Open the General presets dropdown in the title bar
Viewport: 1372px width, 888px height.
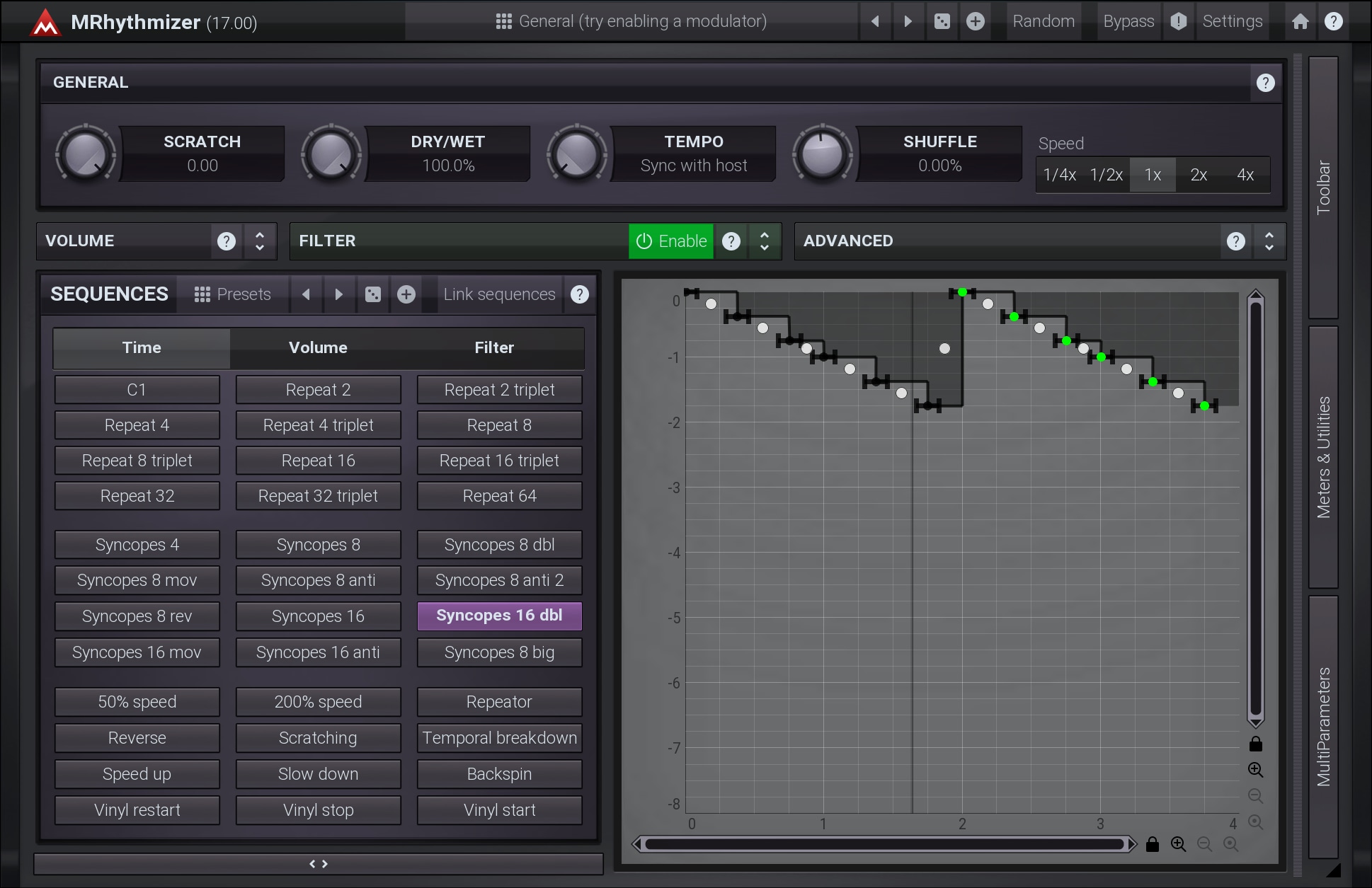(631, 21)
